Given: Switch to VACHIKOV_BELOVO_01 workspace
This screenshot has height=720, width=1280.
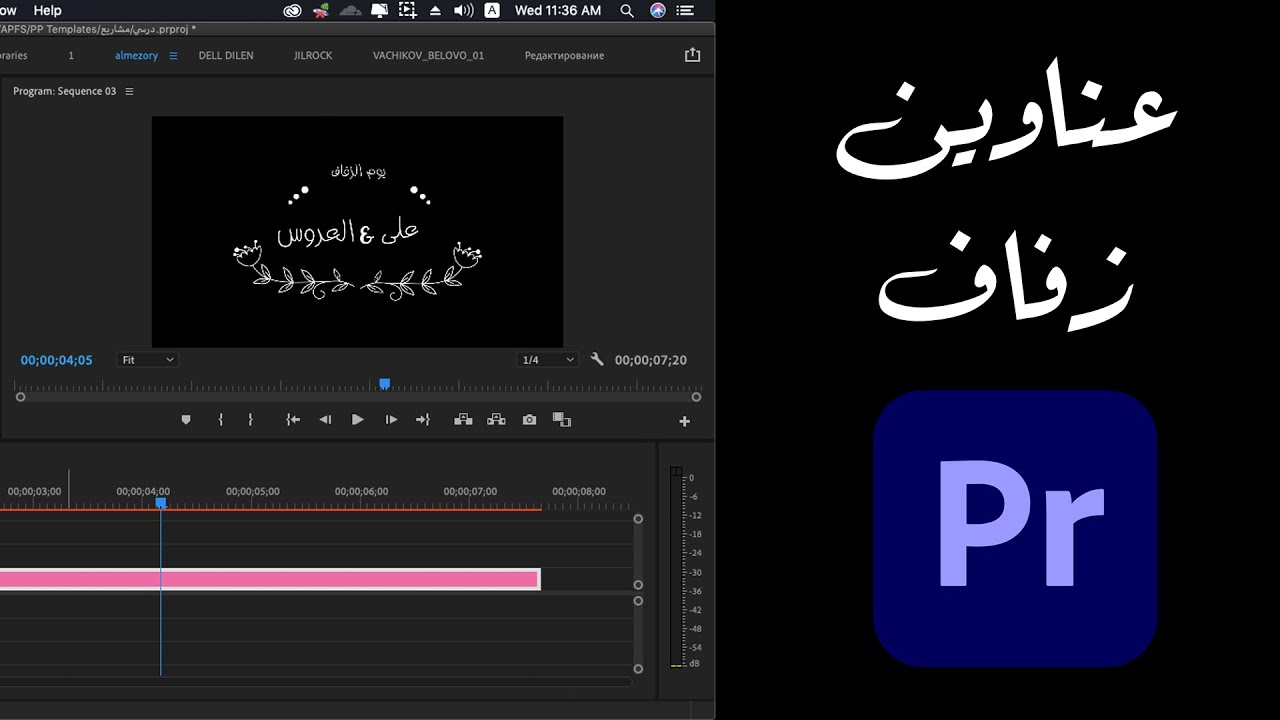Looking at the screenshot, I should (428, 56).
